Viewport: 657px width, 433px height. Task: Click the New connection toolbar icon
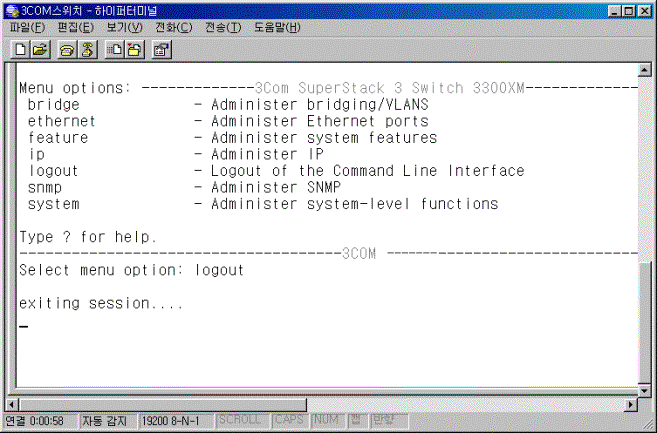(x=21, y=50)
